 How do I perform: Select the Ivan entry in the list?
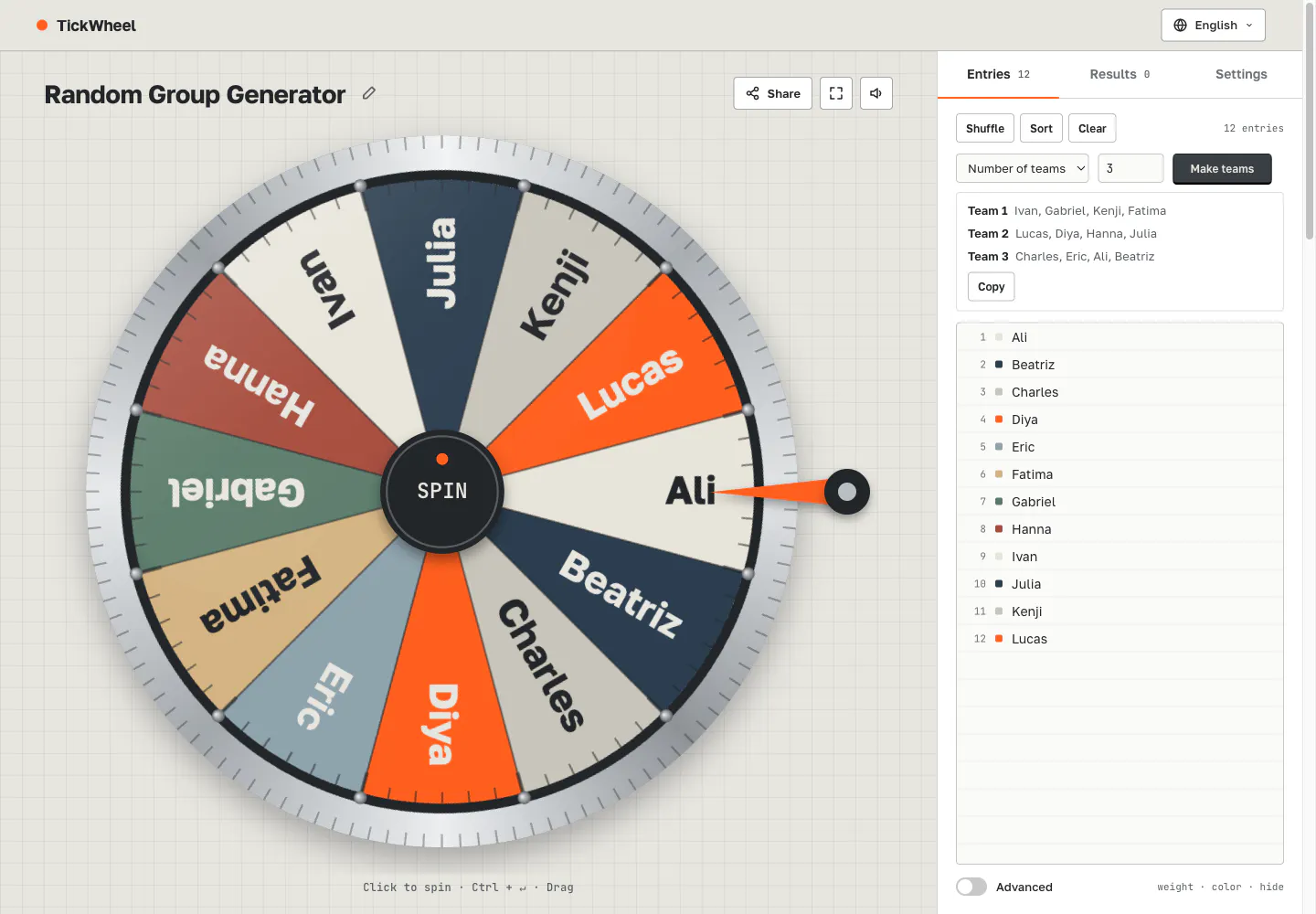1120,557
